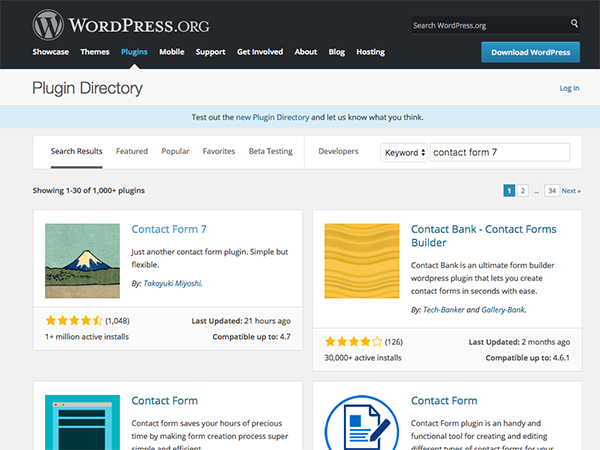Open the Contact Bank yellow wave thumbnail
The width and height of the screenshot is (600, 450).
pos(362,261)
